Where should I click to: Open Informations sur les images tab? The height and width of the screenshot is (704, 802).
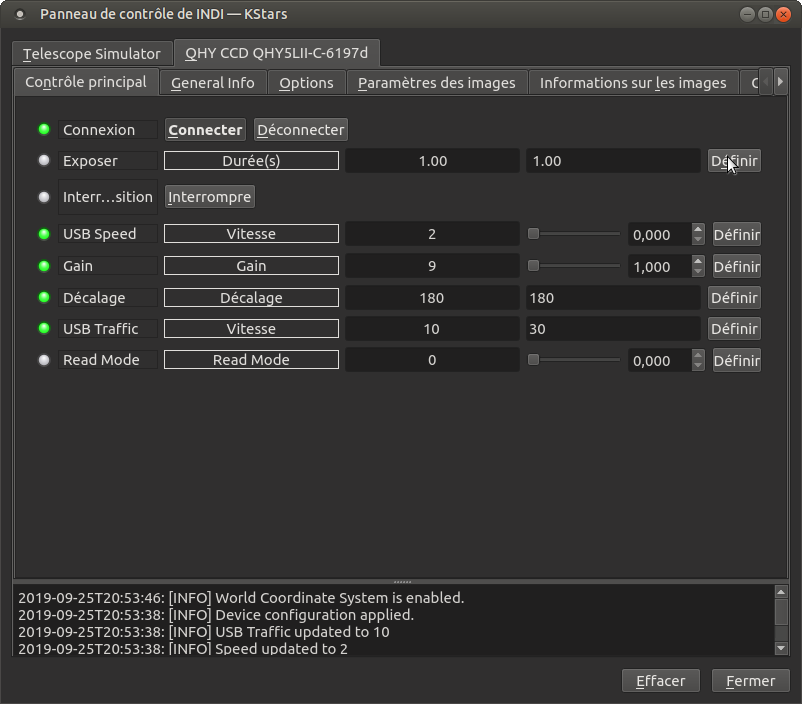[633, 83]
